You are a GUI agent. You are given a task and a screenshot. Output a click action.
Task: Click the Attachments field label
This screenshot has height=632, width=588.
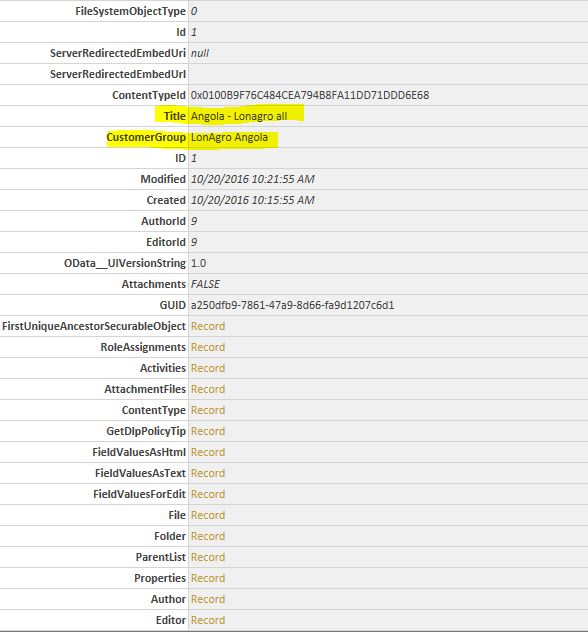pyautogui.click(x=154, y=284)
